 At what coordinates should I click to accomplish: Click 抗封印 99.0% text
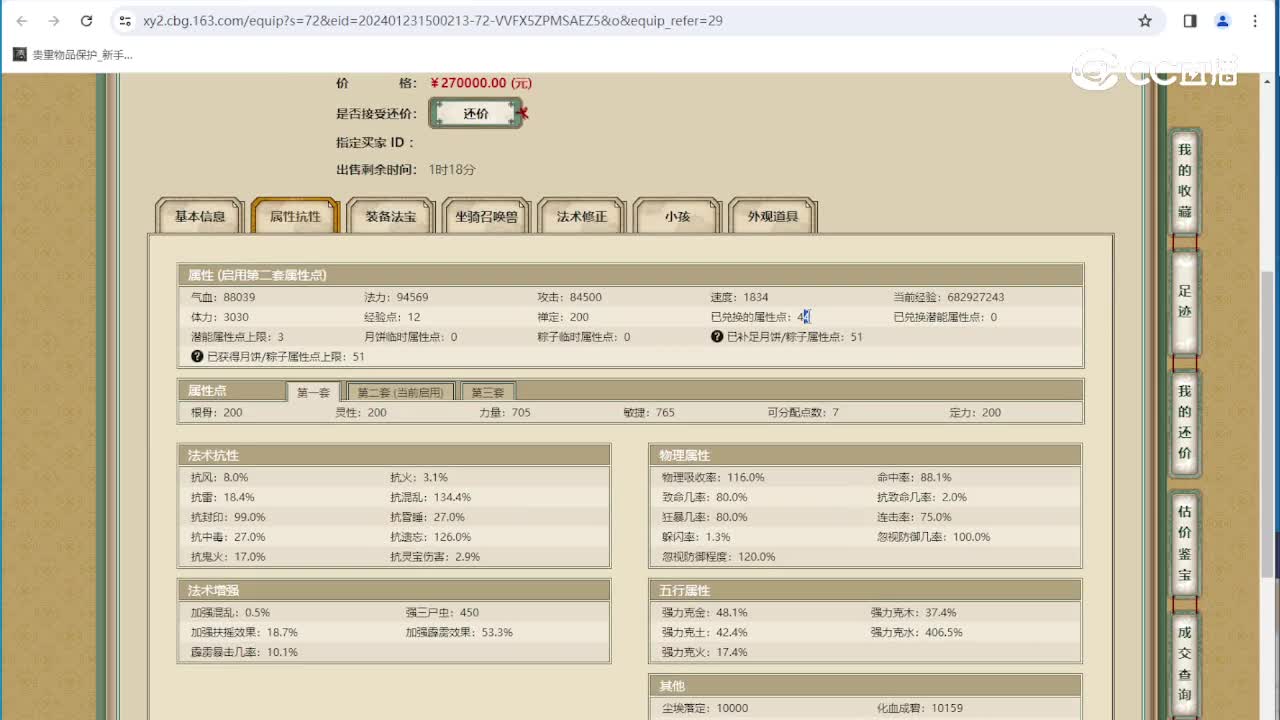(x=228, y=517)
